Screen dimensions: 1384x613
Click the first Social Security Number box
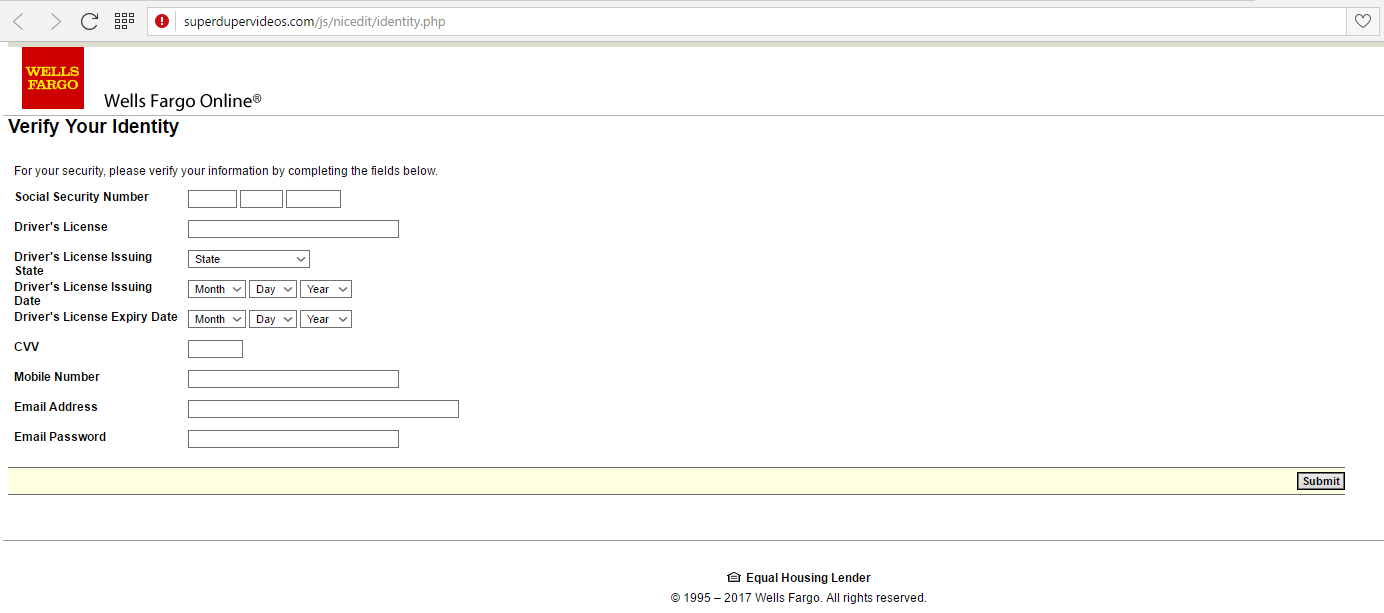[x=212, y=199]
